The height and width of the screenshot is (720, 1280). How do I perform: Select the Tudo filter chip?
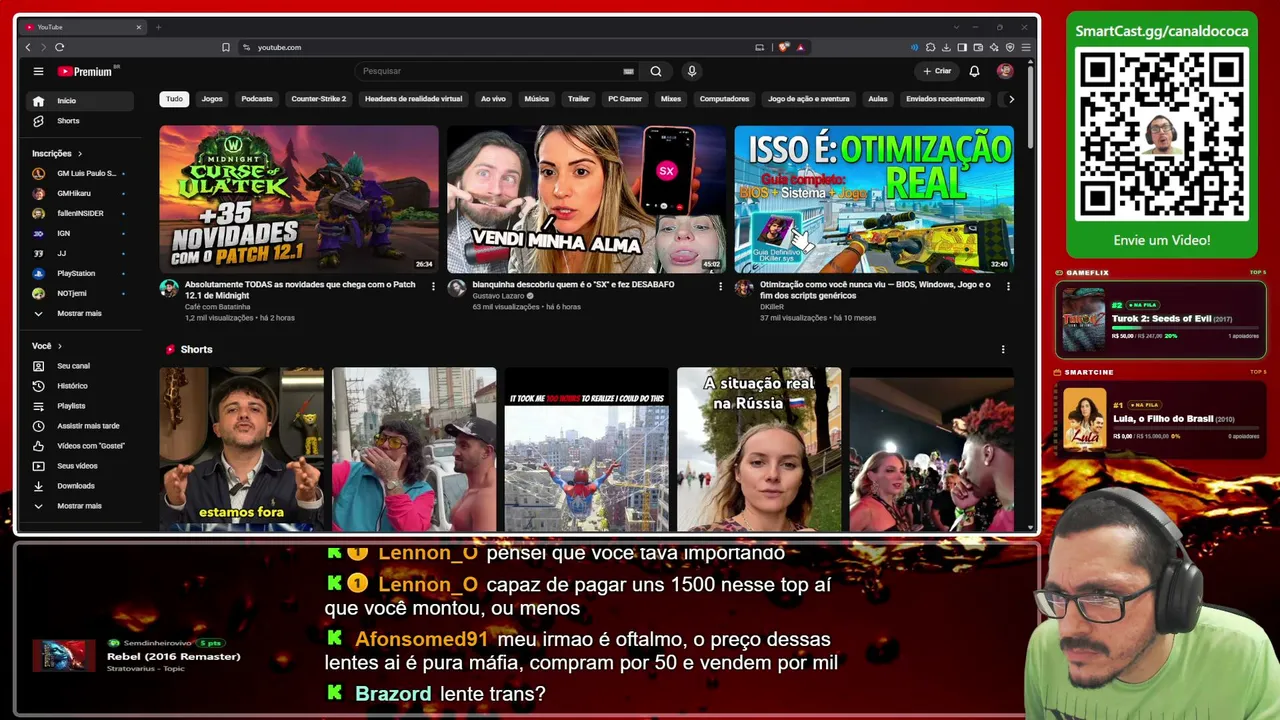[174, 99]
